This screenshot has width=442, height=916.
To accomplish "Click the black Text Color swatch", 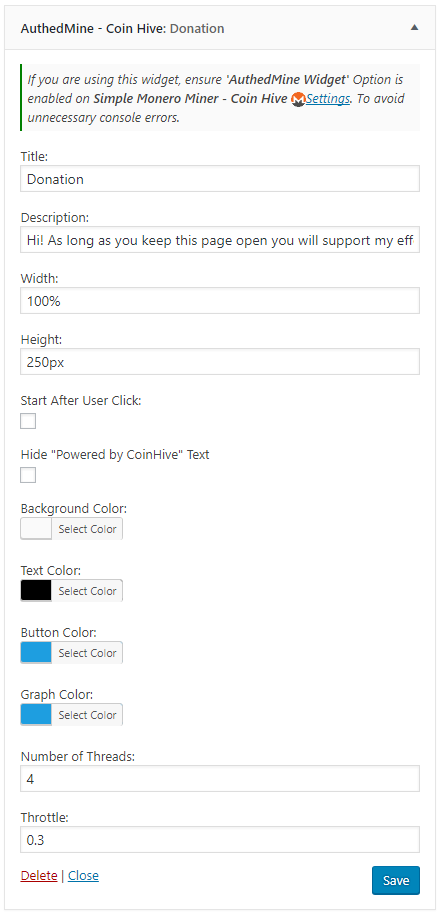I will pos(36,591).
